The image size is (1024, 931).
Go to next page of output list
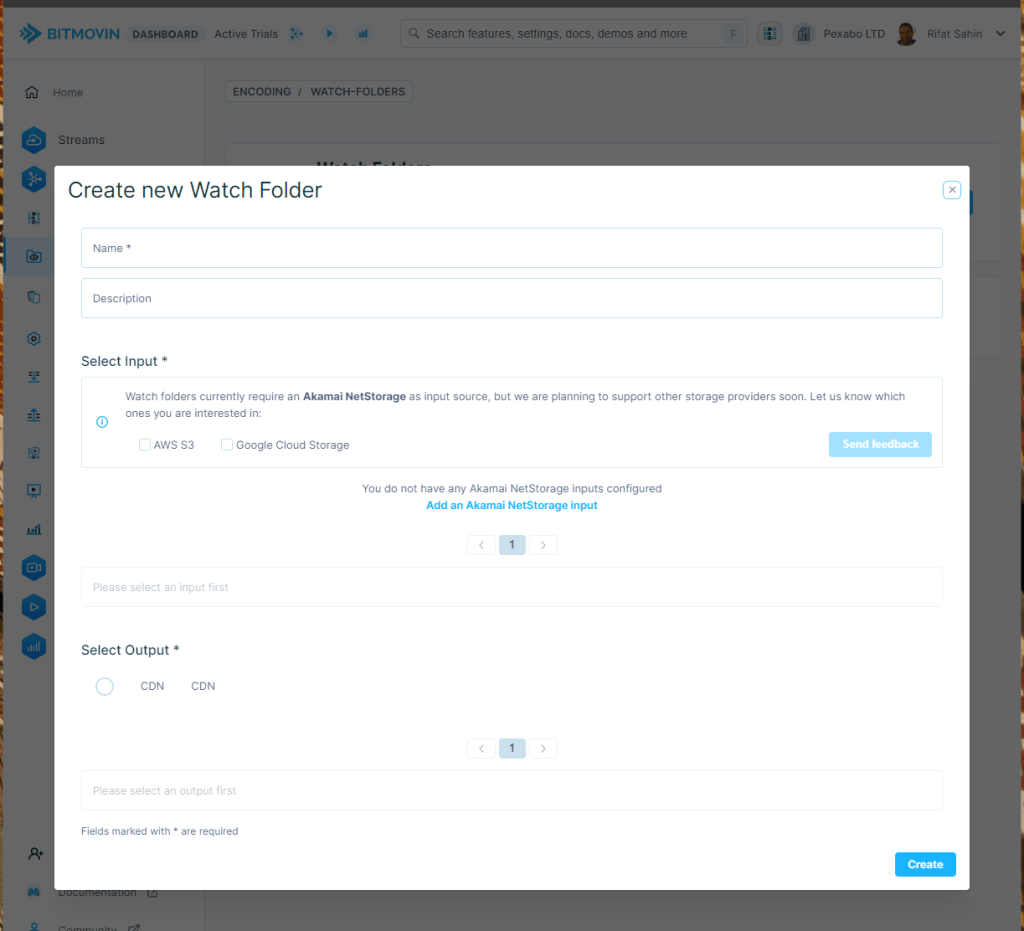543,748
